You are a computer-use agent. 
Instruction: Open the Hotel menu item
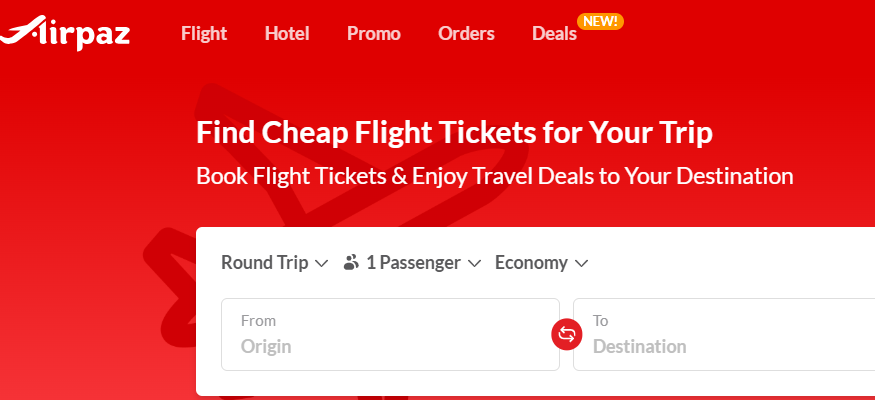(x=287, y=34)
